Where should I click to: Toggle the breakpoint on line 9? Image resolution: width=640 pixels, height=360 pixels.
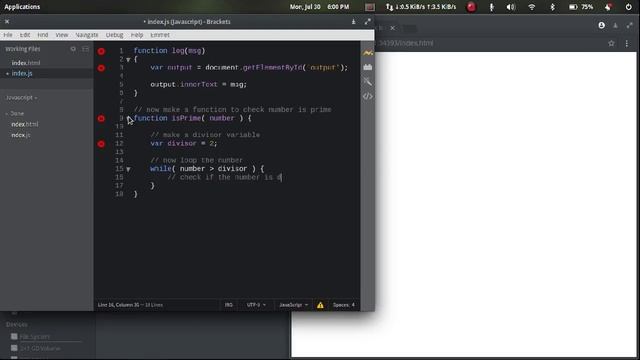click(x=101, y=119)
